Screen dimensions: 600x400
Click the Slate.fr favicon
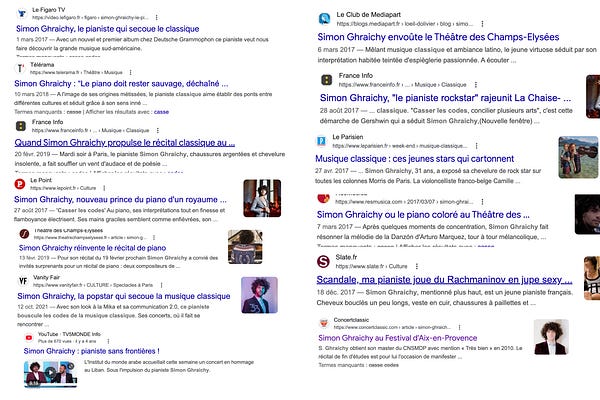pyautogui.click(x=323, y=262)
